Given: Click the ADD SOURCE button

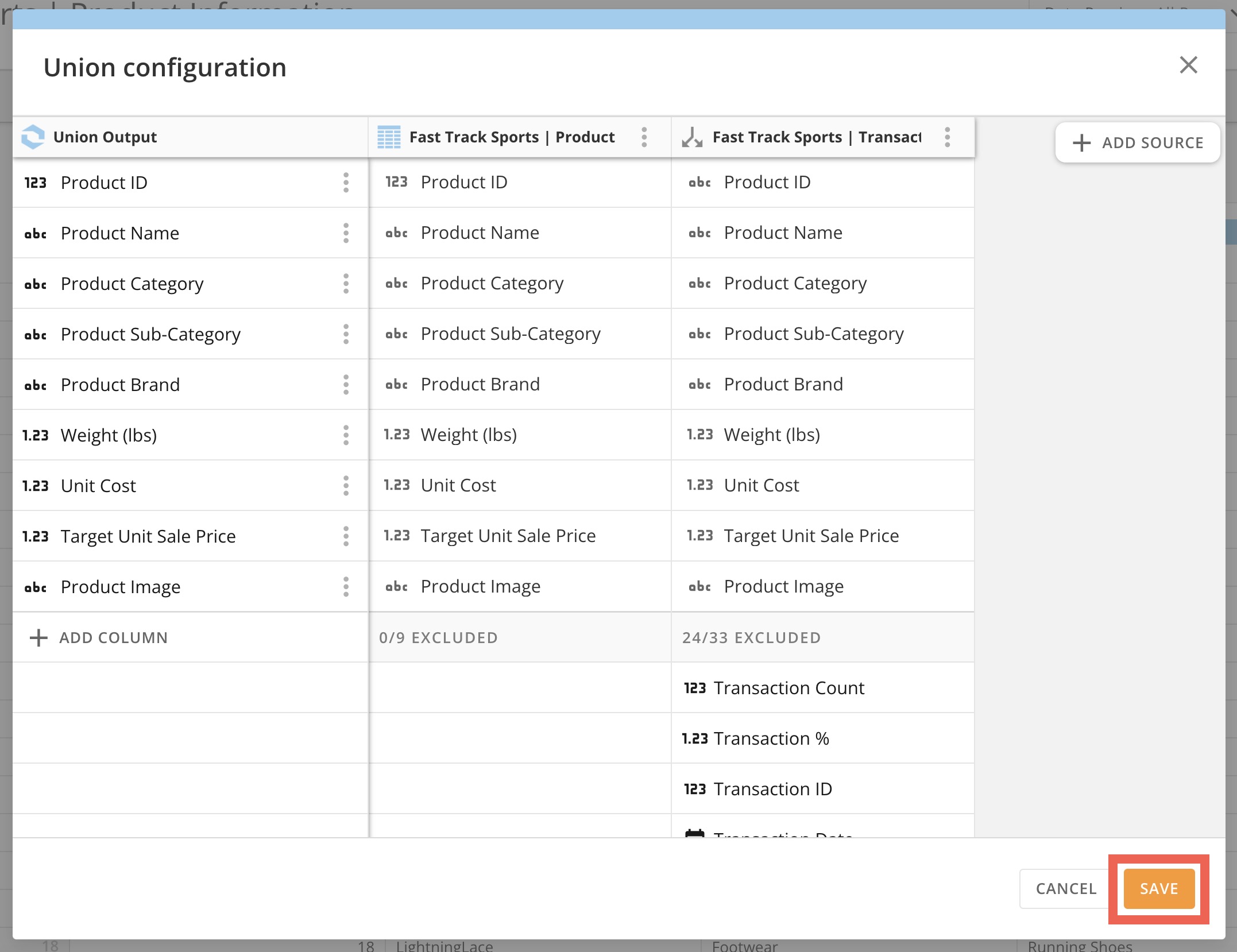Looking at the screenshot, I should click(1138, 142).
